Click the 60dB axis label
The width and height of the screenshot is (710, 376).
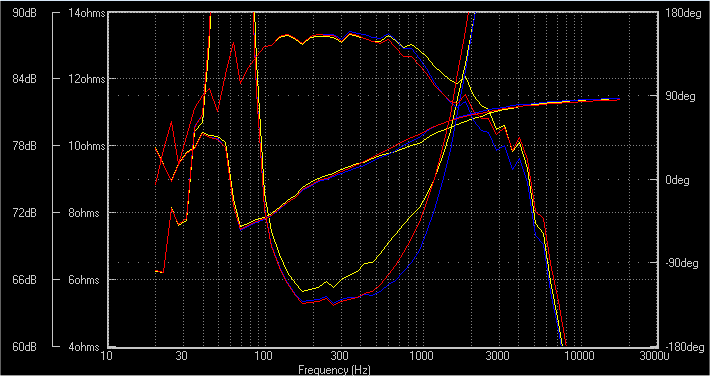[24, 347]
